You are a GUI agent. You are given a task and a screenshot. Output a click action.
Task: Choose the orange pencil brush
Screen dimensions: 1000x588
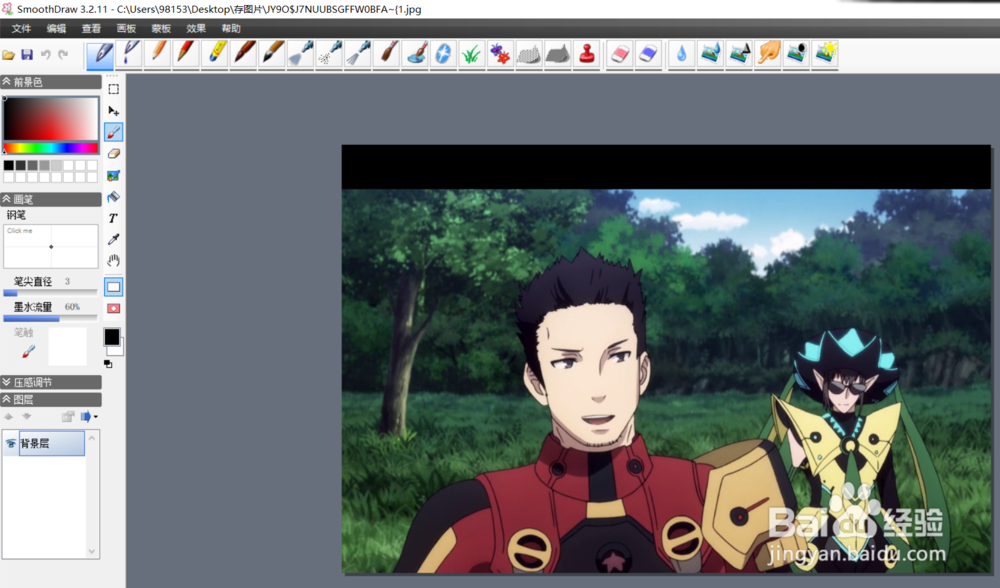(x=158, y=54)
